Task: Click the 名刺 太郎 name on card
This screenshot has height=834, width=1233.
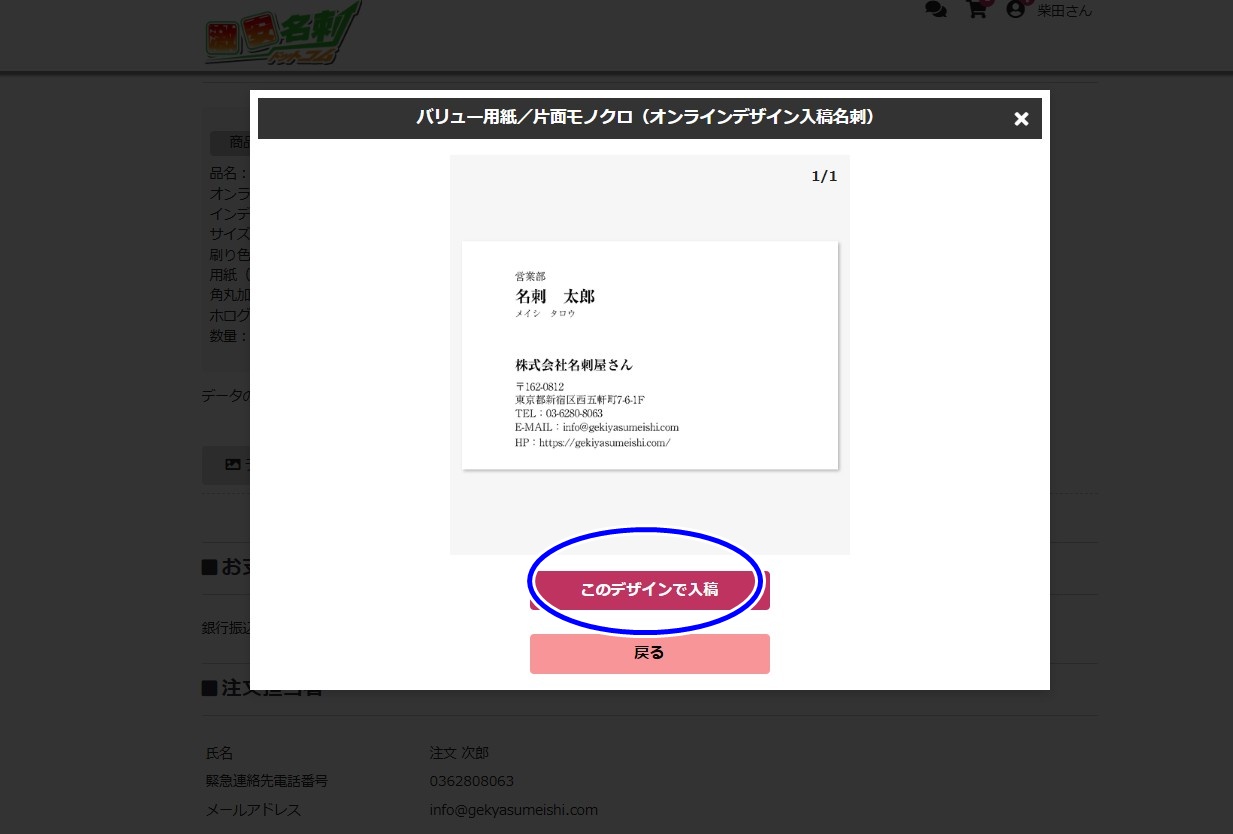Action: (555, 297)
